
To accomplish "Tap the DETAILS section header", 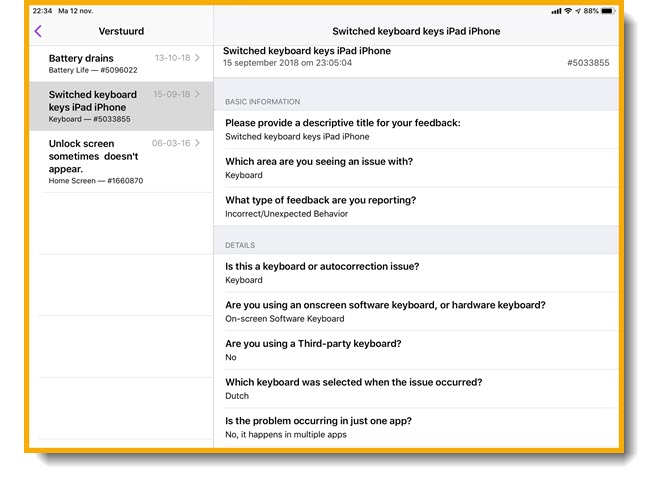I will click(x=240, y=245).
